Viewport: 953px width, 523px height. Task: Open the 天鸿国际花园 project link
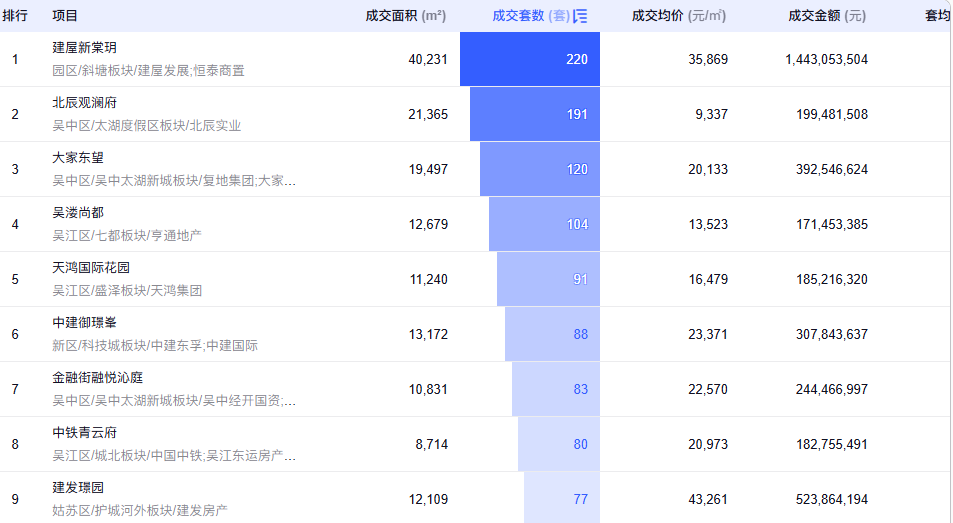[91, 267]
